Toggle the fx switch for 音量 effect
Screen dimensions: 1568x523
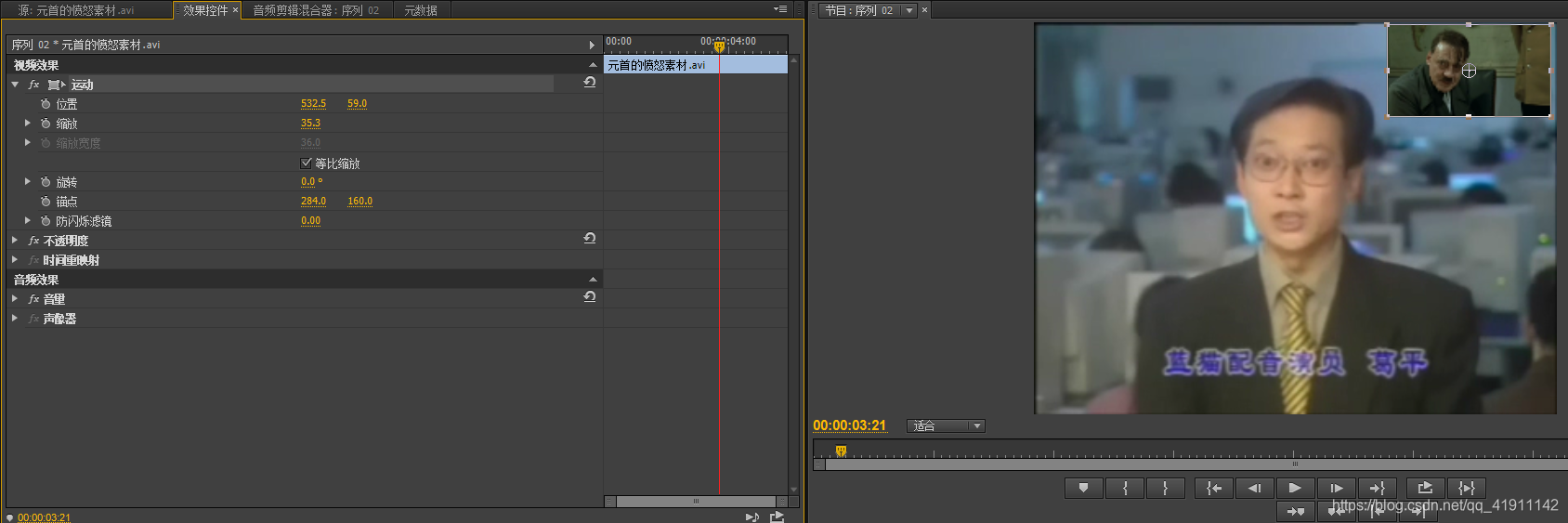(x=34, y=299)
